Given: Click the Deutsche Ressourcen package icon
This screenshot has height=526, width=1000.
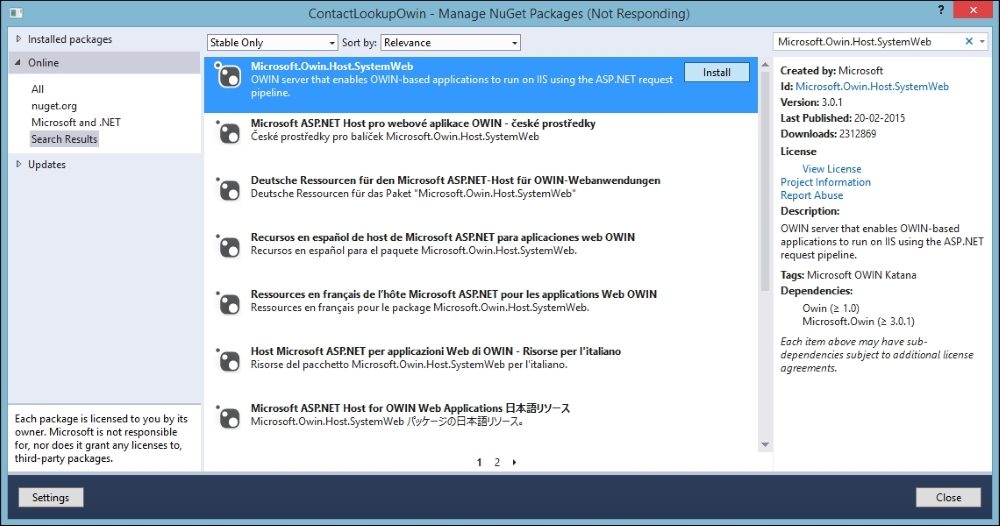Looking at the screenshot, I should (229, 187).
